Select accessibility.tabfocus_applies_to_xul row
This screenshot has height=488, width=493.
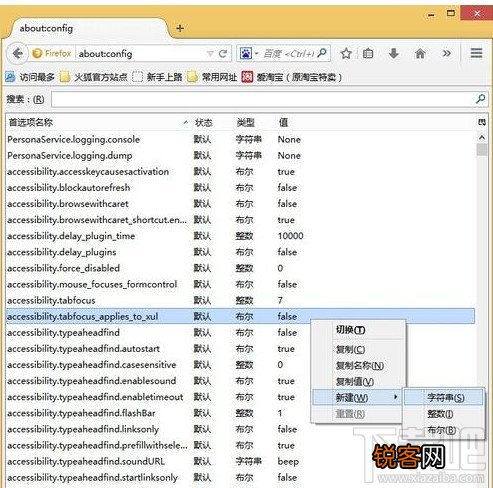240,316
